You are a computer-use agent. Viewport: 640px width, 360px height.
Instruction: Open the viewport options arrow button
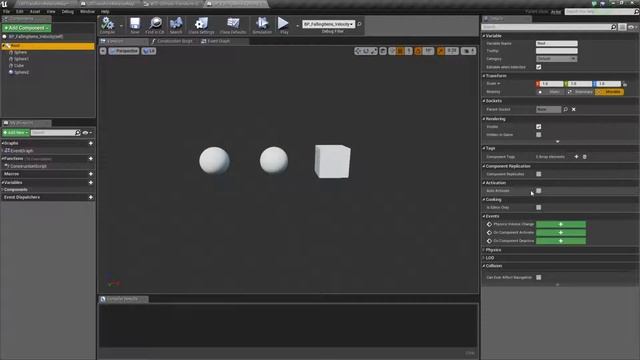[x=103, y=51]
